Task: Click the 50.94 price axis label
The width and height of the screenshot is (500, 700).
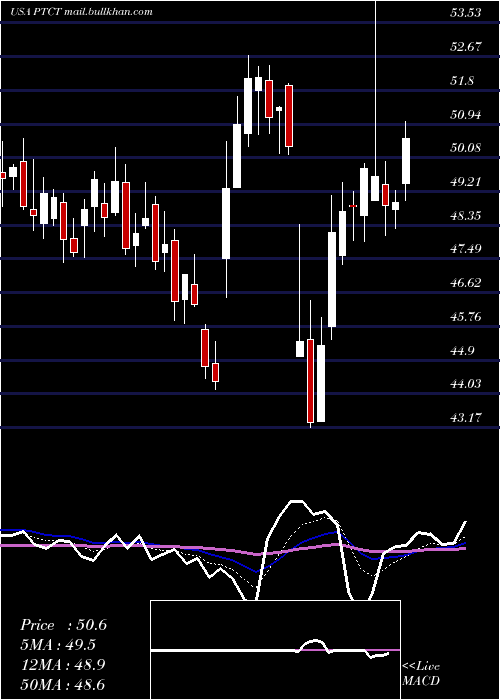Action: (466, 115)
